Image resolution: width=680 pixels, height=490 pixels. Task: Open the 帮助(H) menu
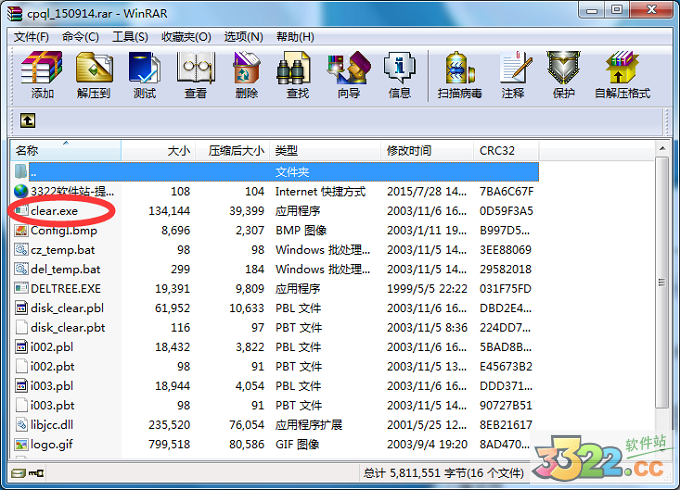coord(295,37)
